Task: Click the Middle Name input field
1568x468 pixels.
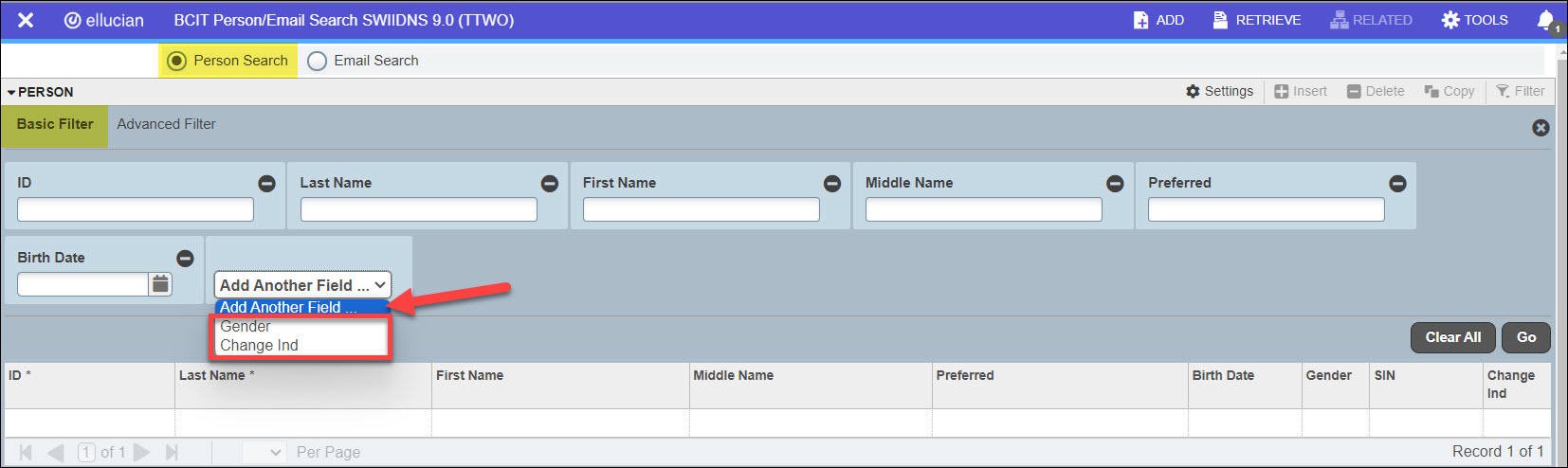Action: (x=983, y=209)
